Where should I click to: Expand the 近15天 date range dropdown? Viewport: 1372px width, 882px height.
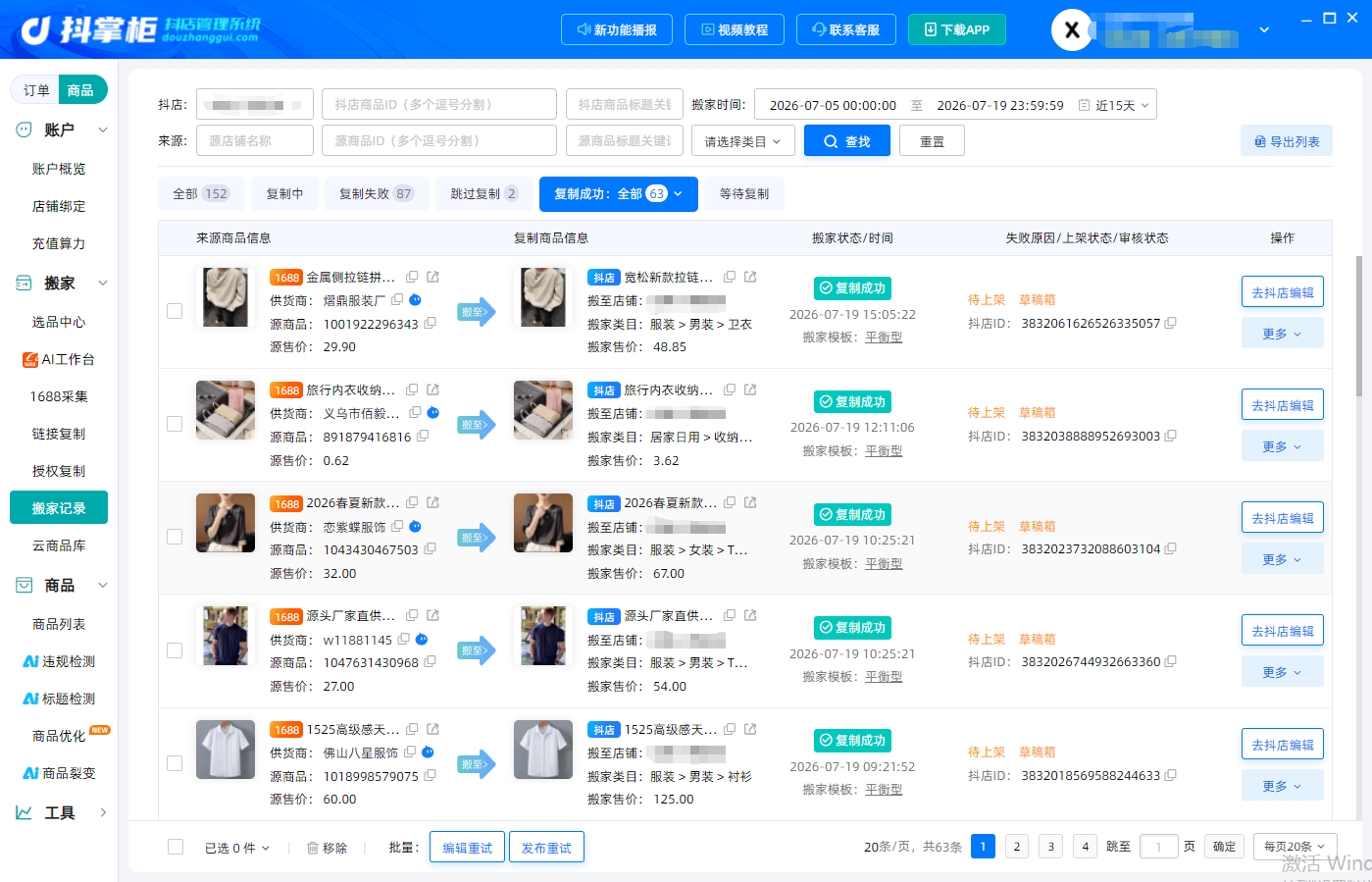click(1121, 105)
